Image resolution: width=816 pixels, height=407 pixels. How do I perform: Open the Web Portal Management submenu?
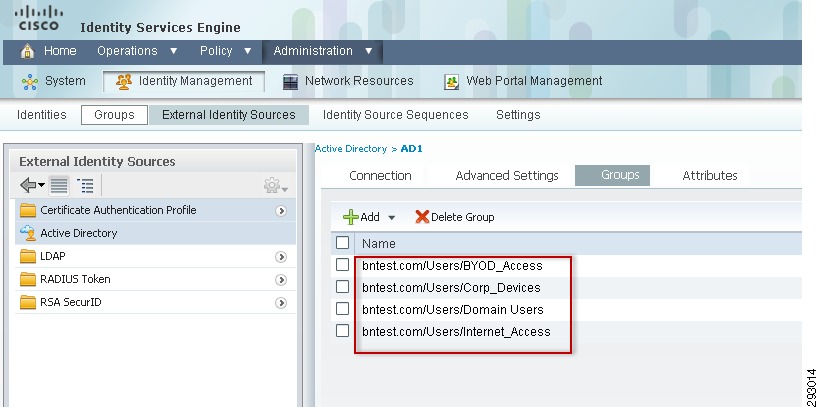coord(534,81)
